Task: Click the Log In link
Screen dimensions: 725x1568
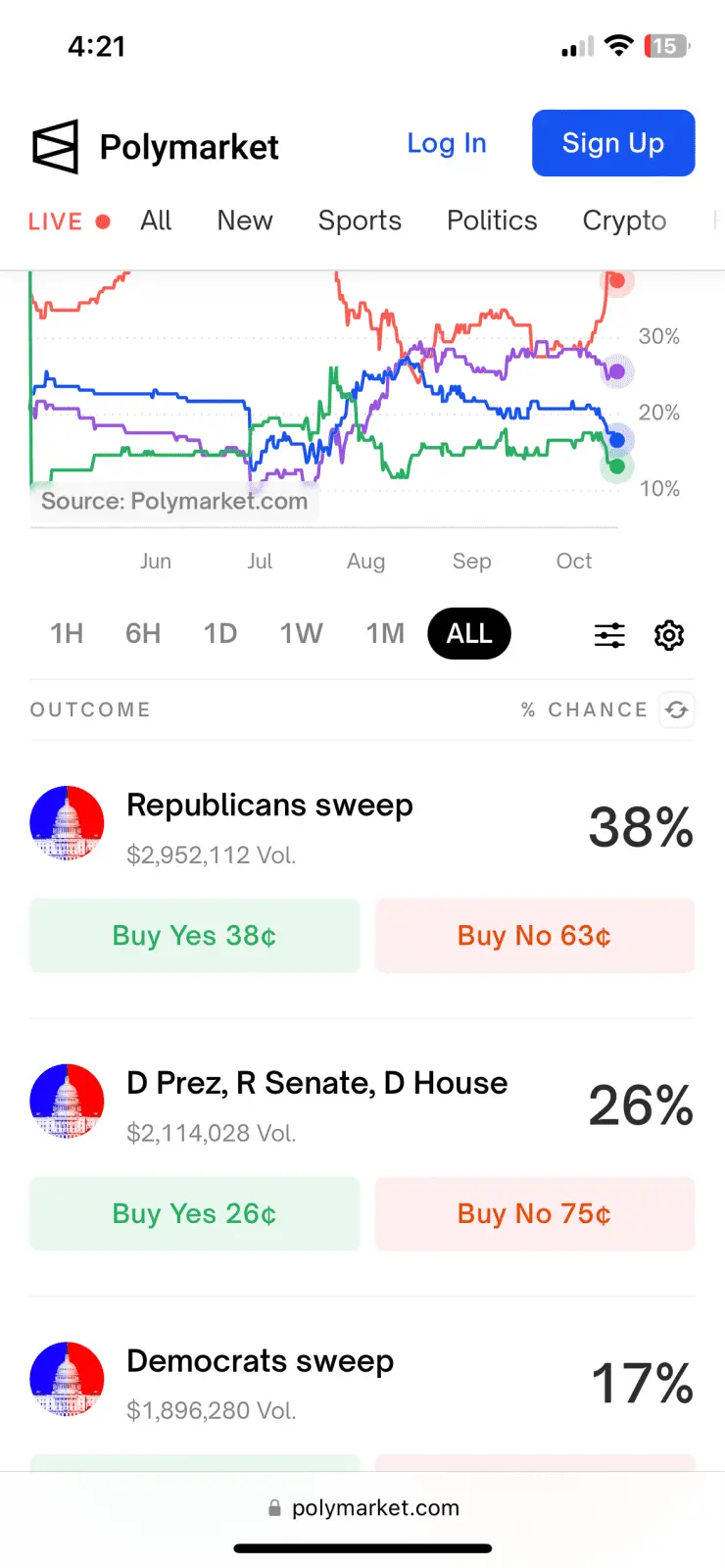Action: tap(447, 143)
